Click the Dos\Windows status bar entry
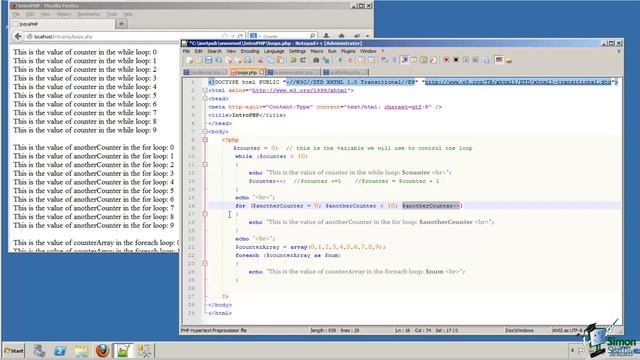 [520, 330]
